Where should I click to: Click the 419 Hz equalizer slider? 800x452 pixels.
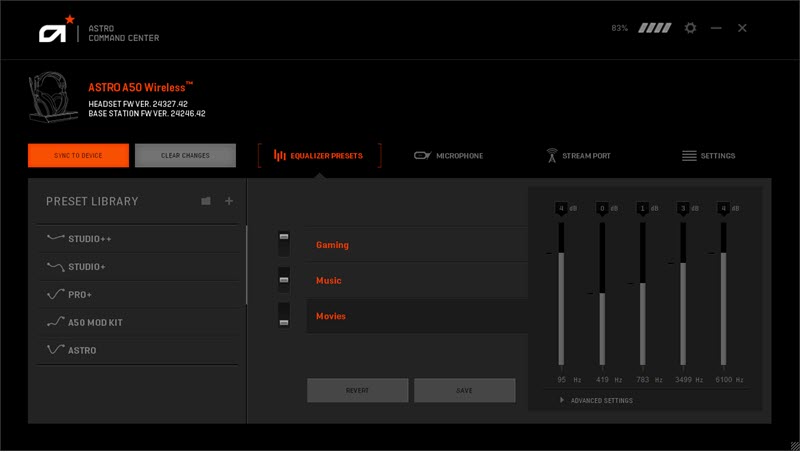601,294
